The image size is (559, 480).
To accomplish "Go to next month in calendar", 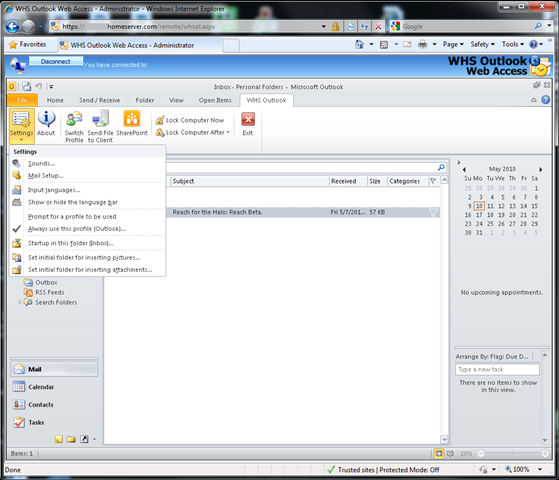I will 540,169.
